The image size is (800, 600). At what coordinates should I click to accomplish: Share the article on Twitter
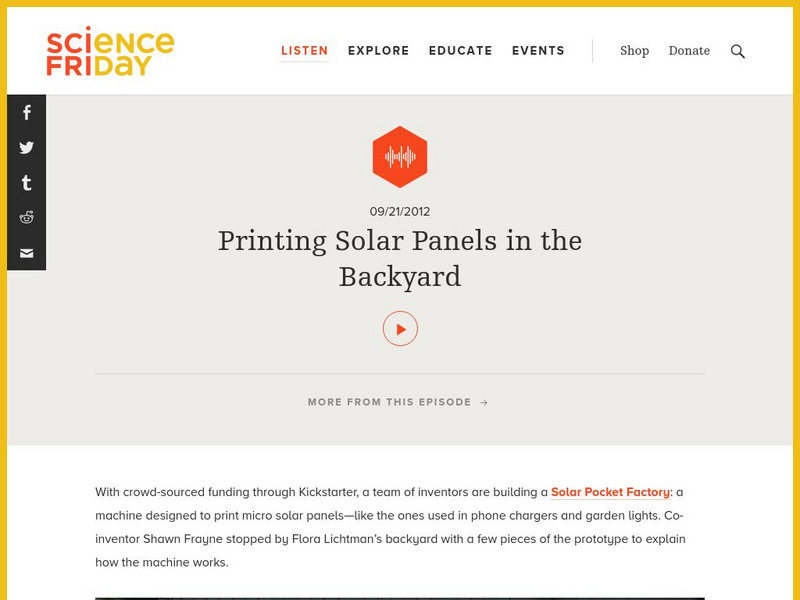(x=25, y=148)
